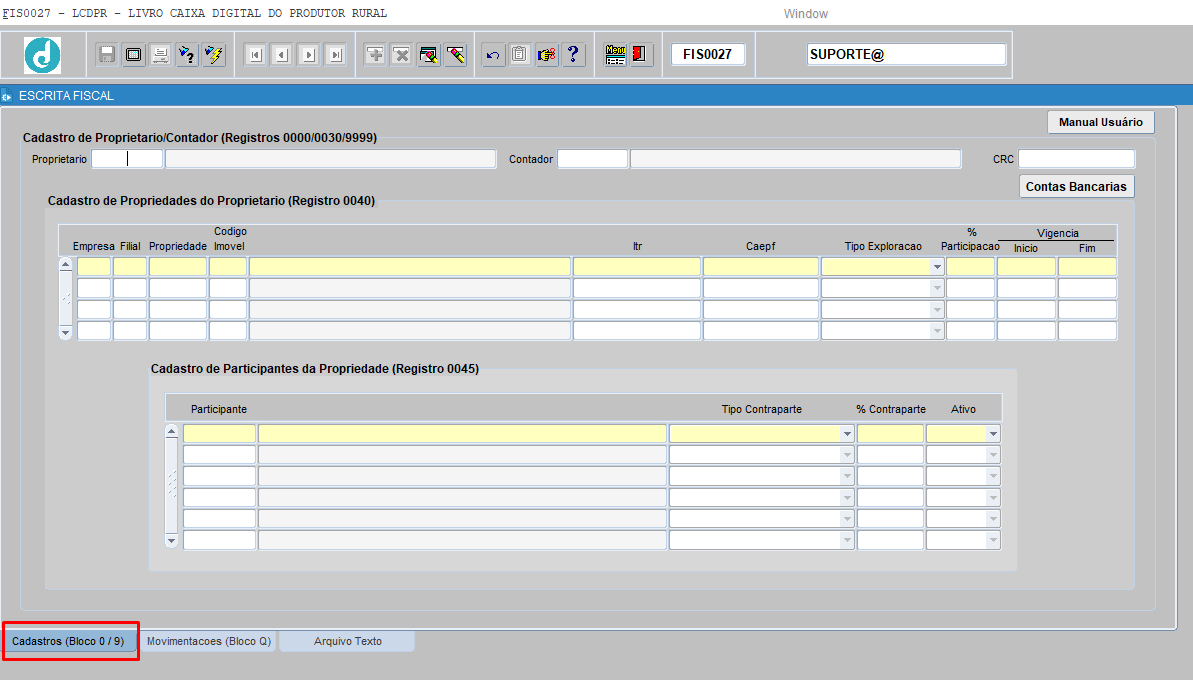Click the 'ESCRITA FISCAL' title text

pyautogui.click(x=66, y=96)
